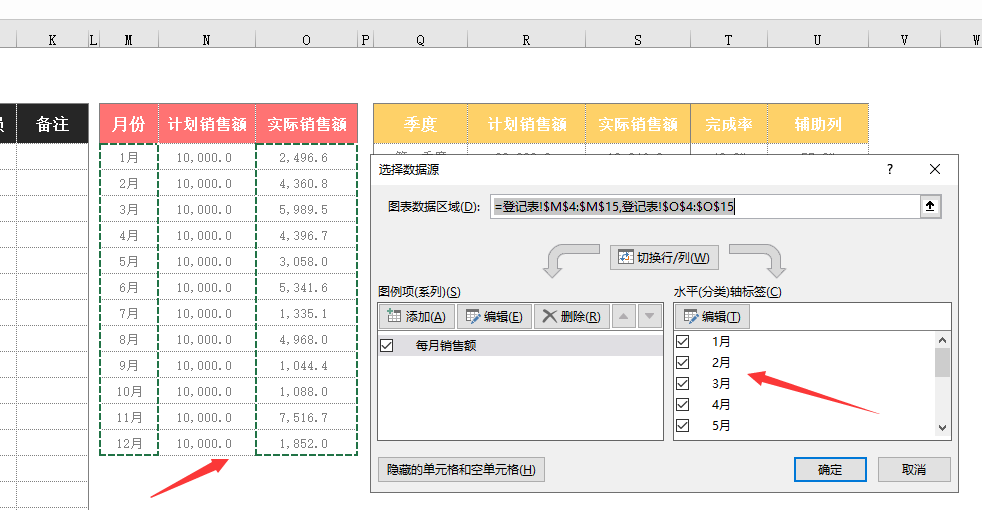Click the 季度 header cell
Image resolution: width=982 pixels, height=510 pixels.
coord(420,124)
